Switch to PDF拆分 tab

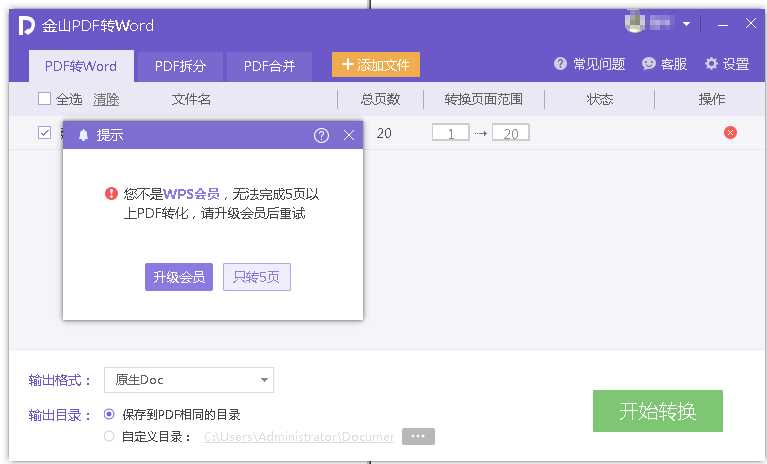(180, 66)
